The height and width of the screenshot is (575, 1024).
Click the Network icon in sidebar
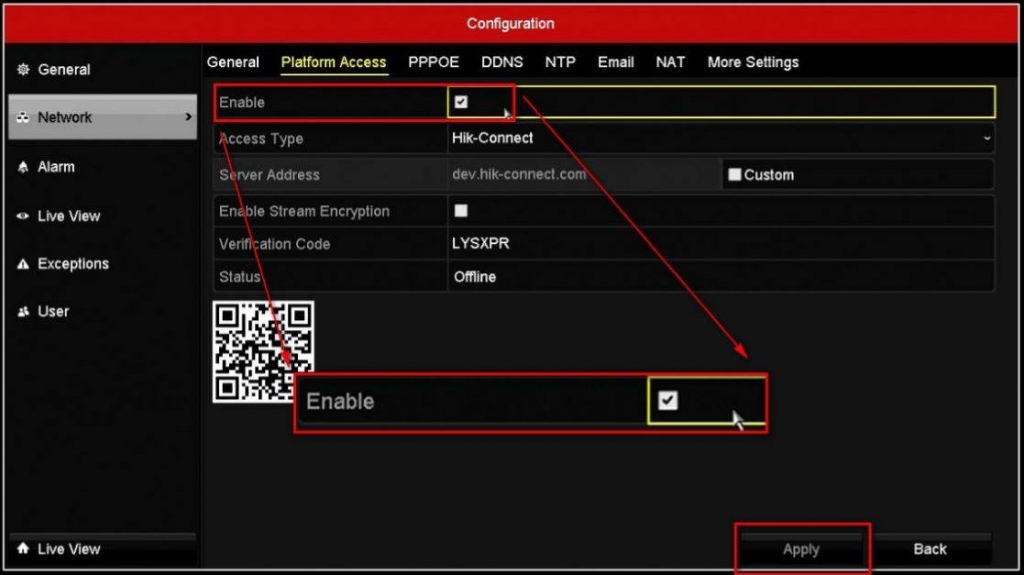23,118
